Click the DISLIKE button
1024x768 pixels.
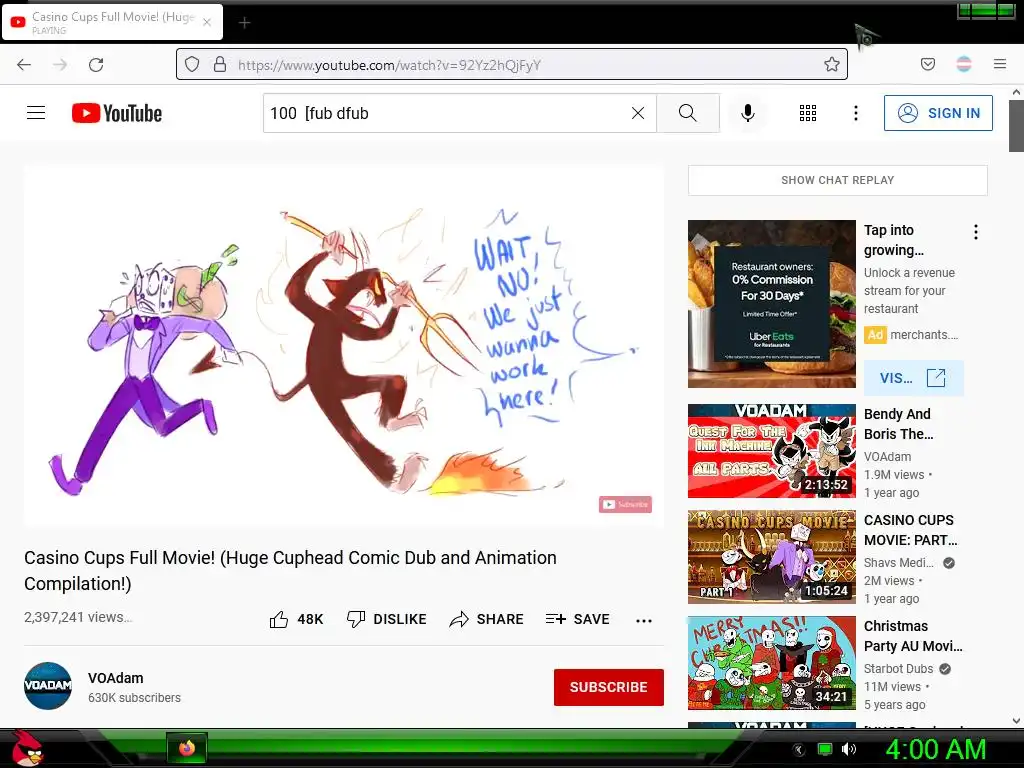[387, 619]
